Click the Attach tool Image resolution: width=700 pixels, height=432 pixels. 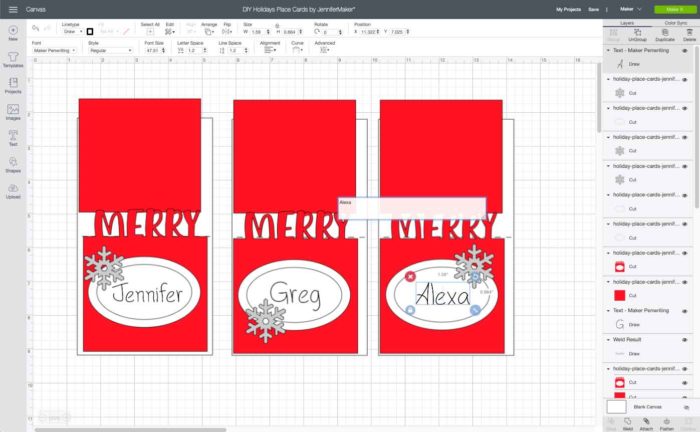[x=646, y=424]
